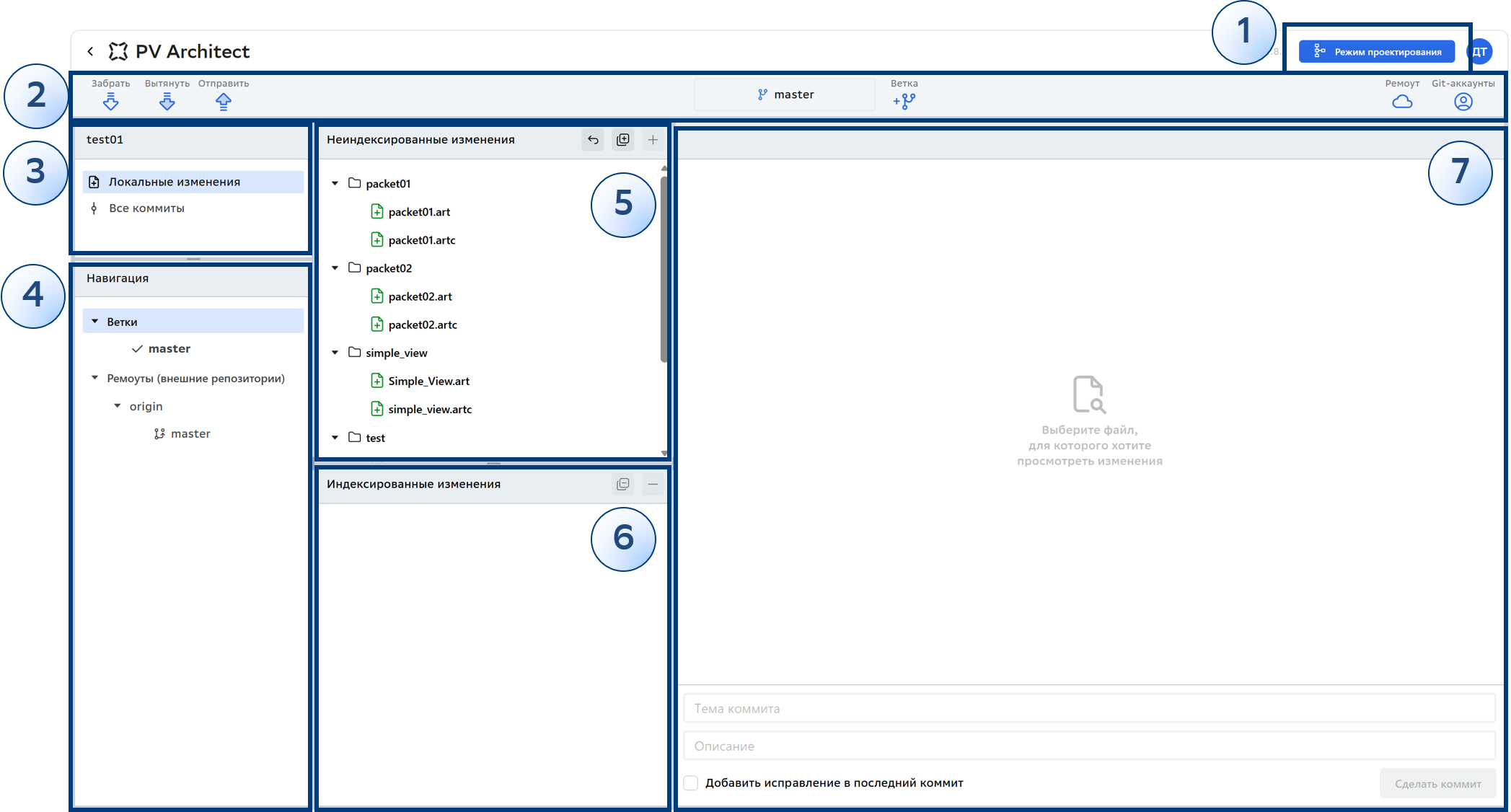Select the Simple_View.art file
The height and width of the screenshot is (812, 1511).
(x=429, y=381)
